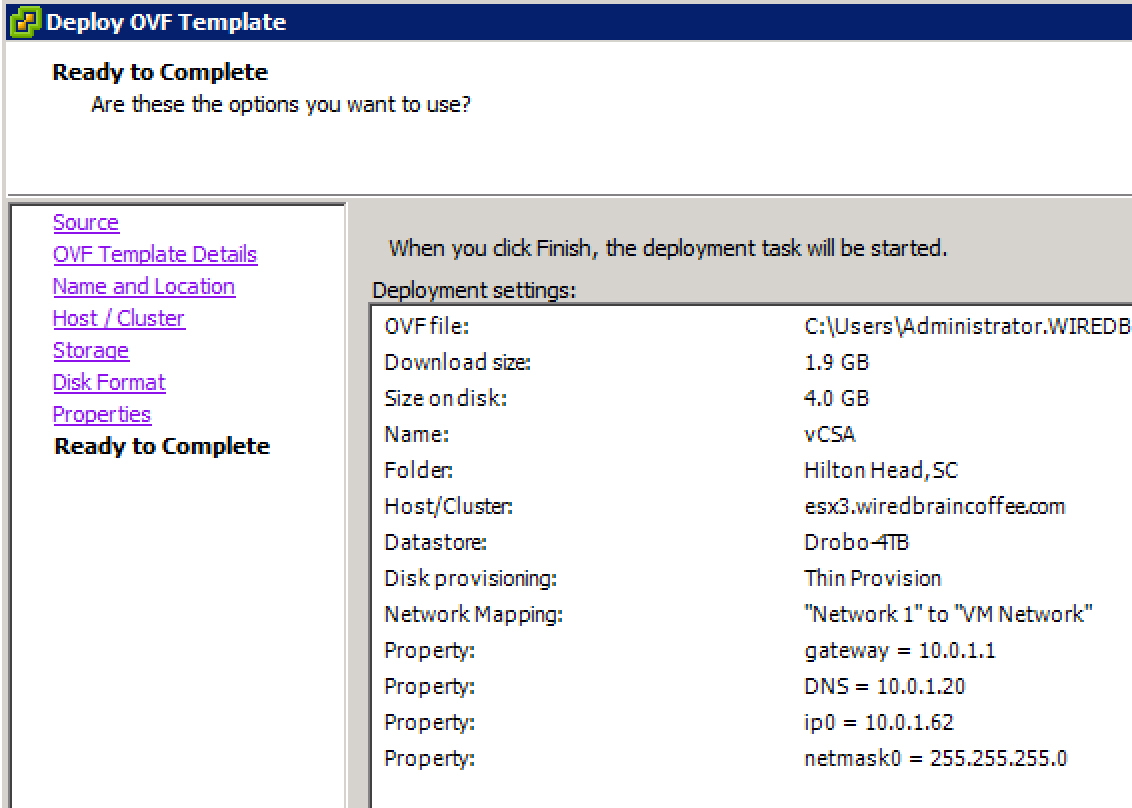Click the Size on disk: label
Viewport: 1132px width, 808px height.
pyautogui.click(x=445, y=398)
